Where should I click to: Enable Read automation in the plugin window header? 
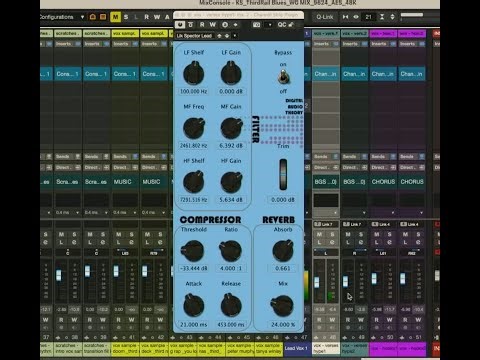pos(202,25)
